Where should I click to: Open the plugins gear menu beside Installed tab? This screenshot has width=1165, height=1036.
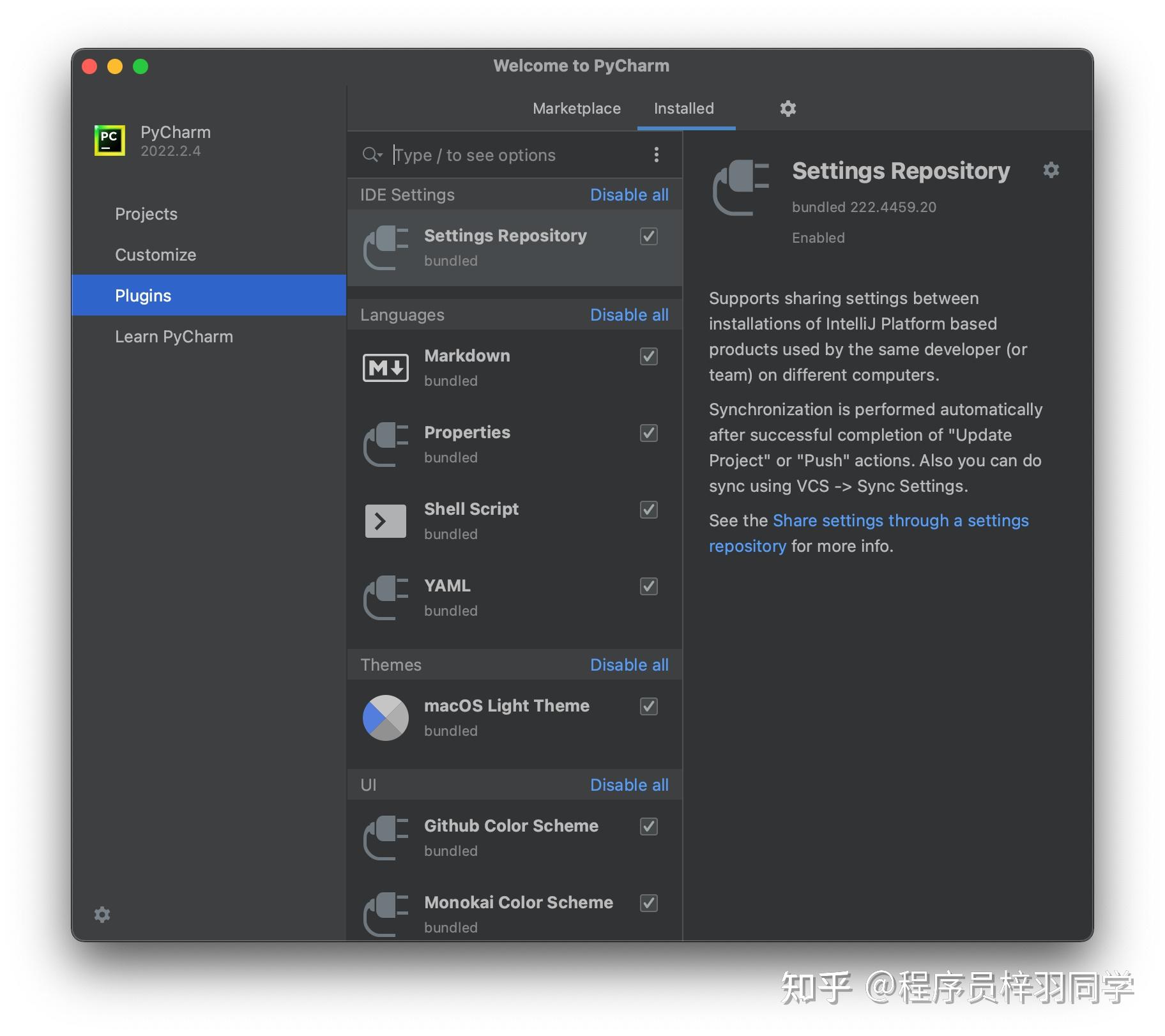788,109
